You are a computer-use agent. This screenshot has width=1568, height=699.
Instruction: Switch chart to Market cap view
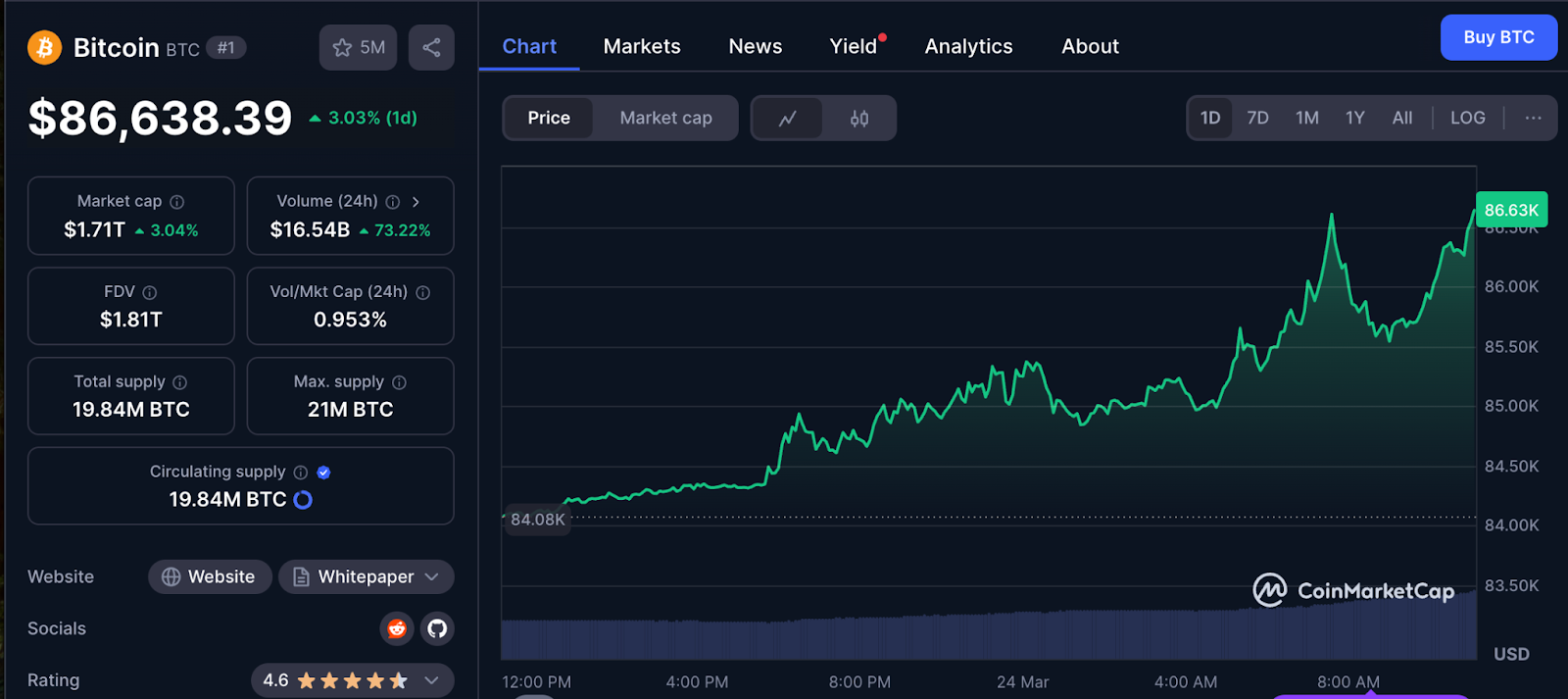click(x=665, y=118)
